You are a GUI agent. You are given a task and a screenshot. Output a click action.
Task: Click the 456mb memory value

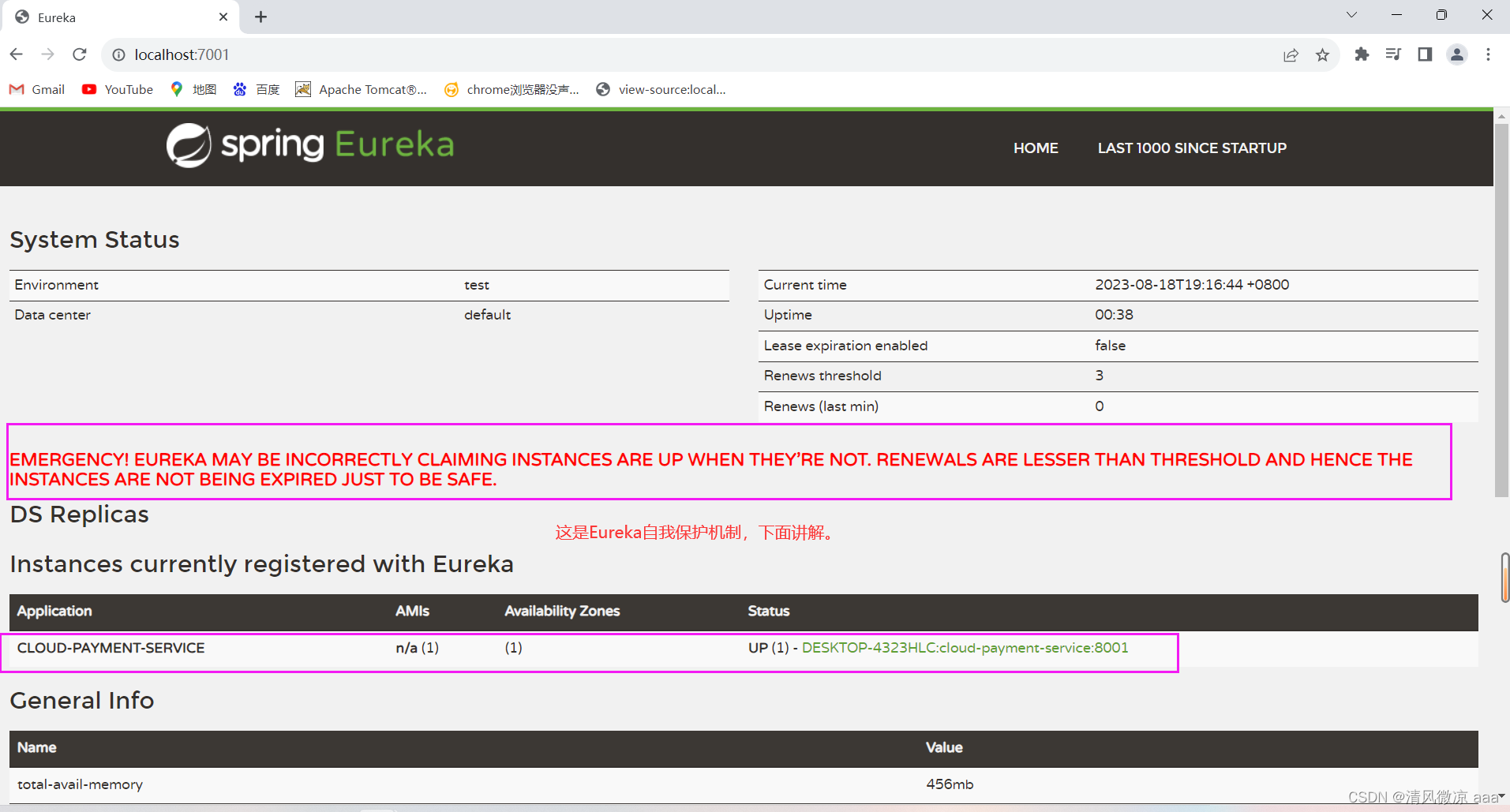(x=950, y=784)
